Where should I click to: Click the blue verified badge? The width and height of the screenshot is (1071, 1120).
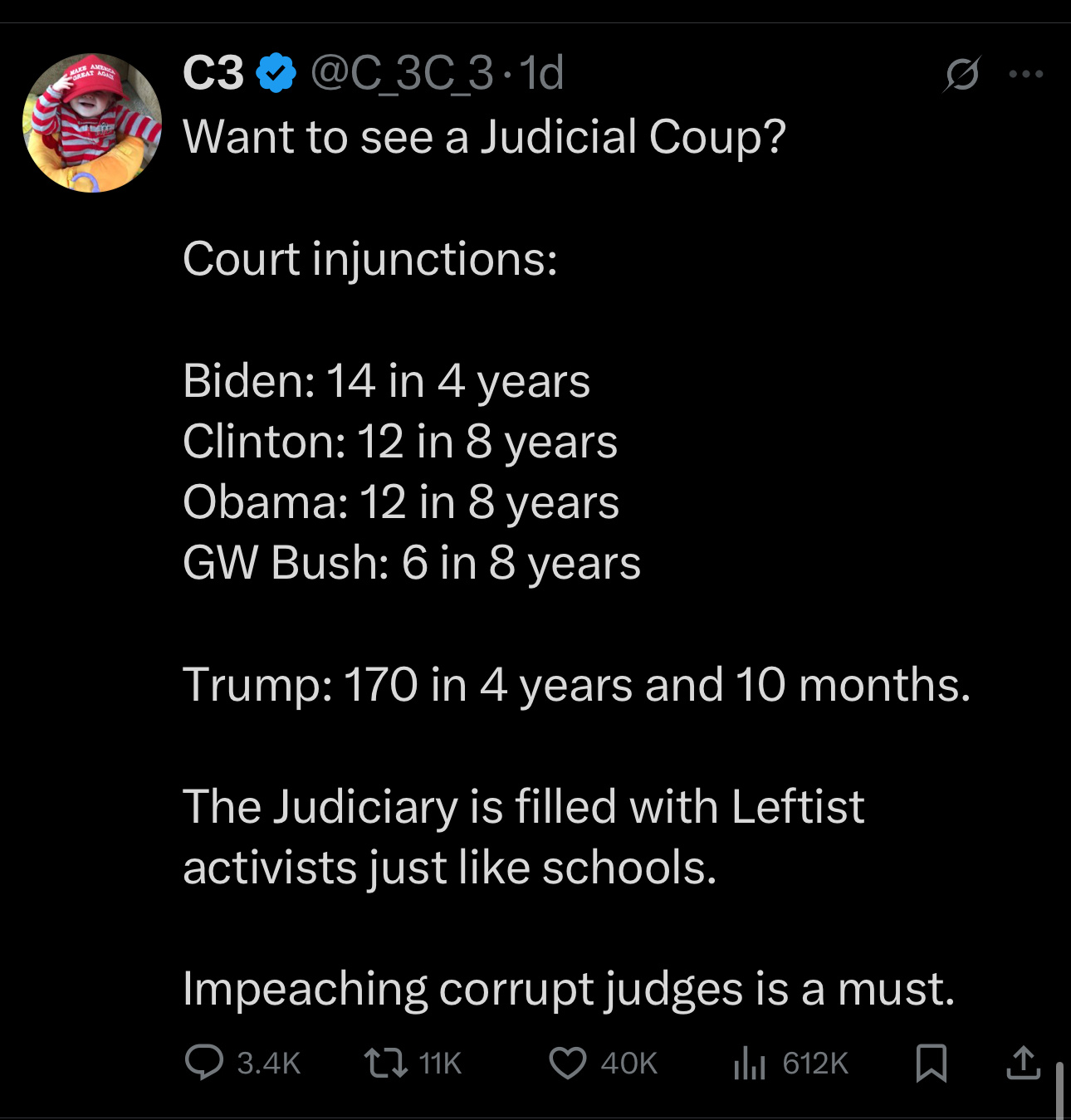276,73
